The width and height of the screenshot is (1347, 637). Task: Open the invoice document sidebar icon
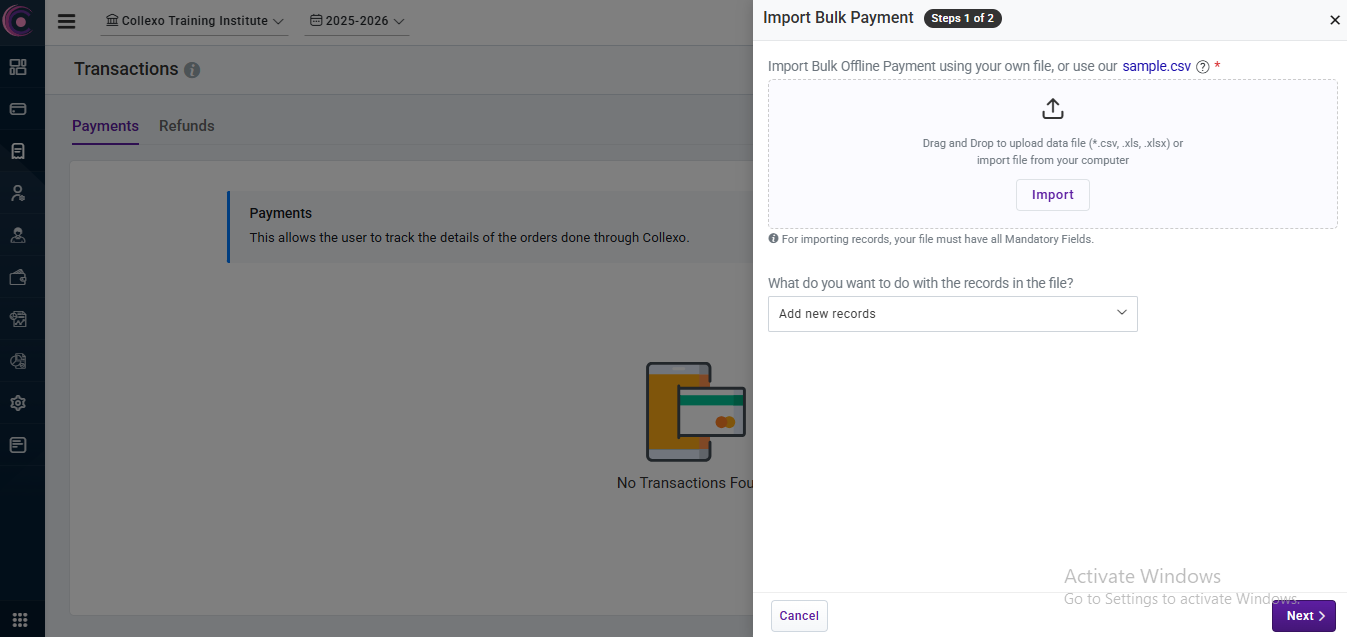coord(18,151)
